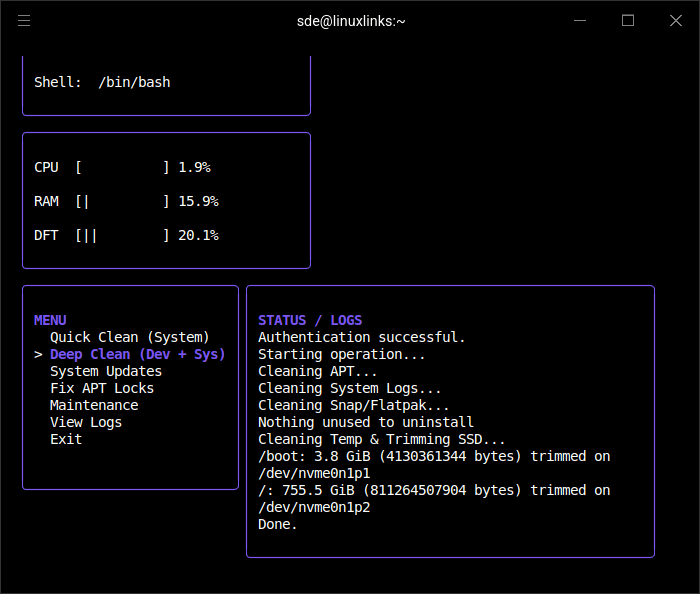This screenshot has width=700, height=594.
Task: Click 'Nothing unused to uninstall' log line
Action: (366, 422)
